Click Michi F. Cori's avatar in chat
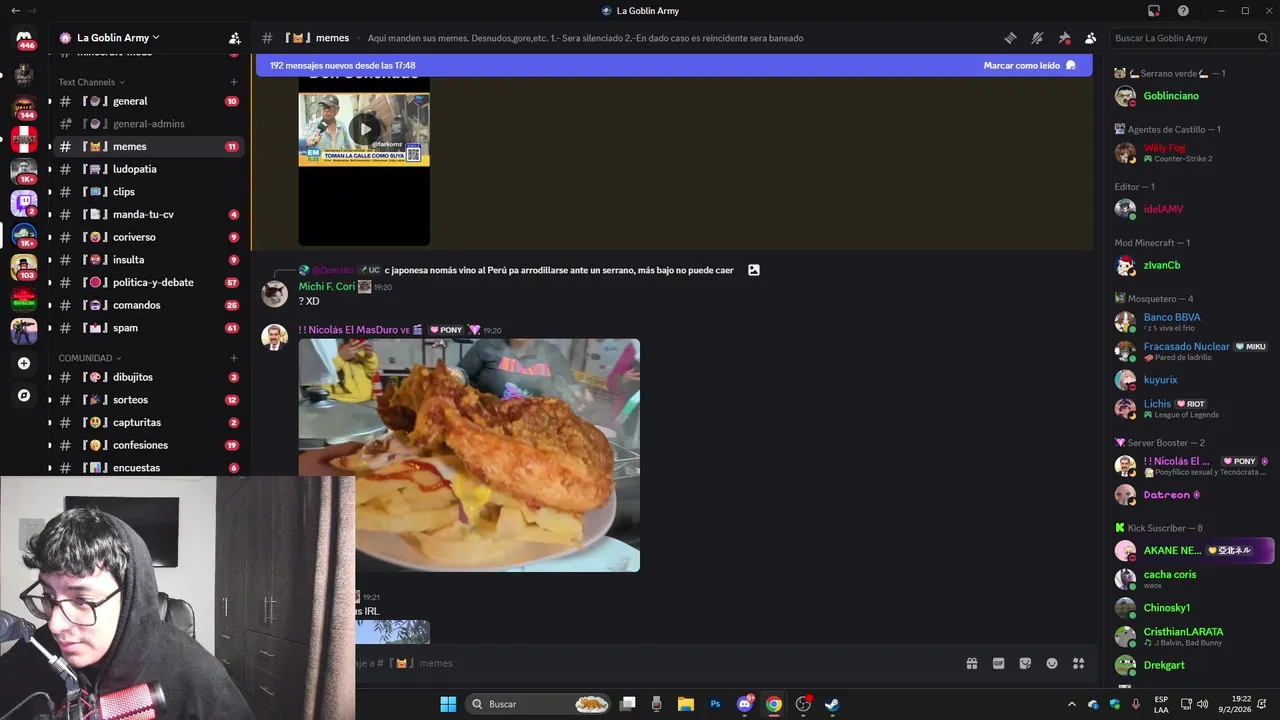The height and width of the screenshot is (720, 1280). pyautogui.click(x=274, y=294)
